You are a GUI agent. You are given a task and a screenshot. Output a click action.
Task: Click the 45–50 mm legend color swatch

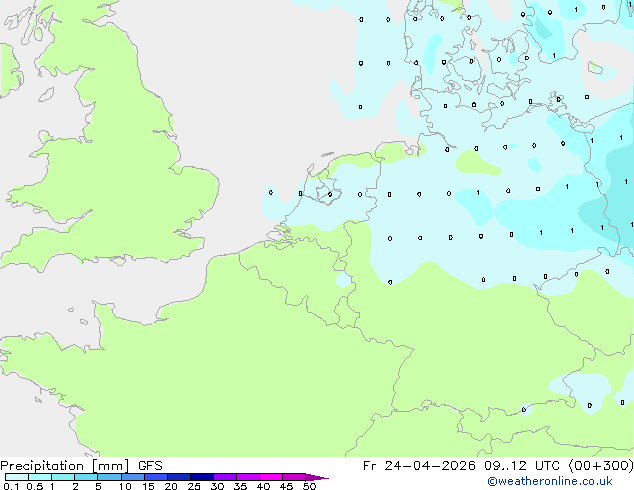point(294,477)
